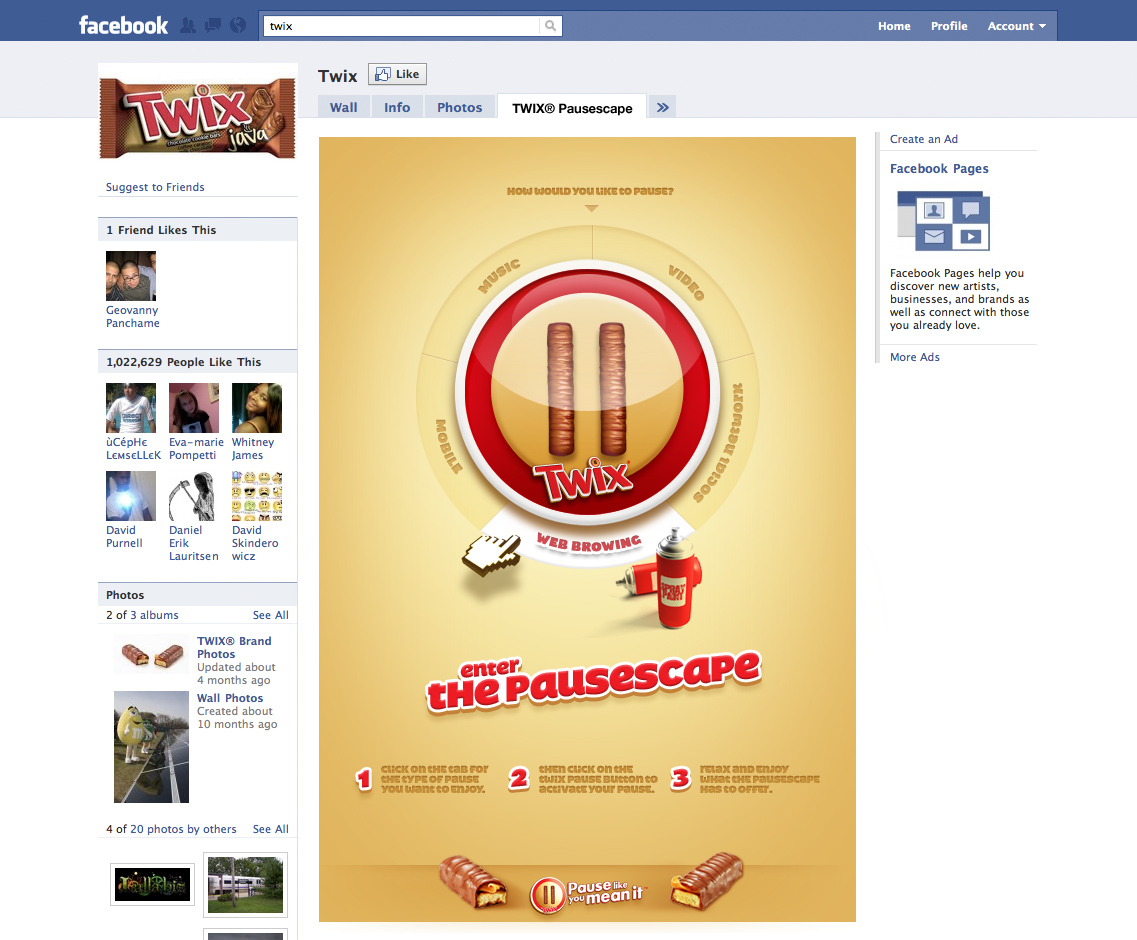The height and width of the screenshot is (940, 1137).
Task: Open the 20 photos by others link
Action: (183, 829)
